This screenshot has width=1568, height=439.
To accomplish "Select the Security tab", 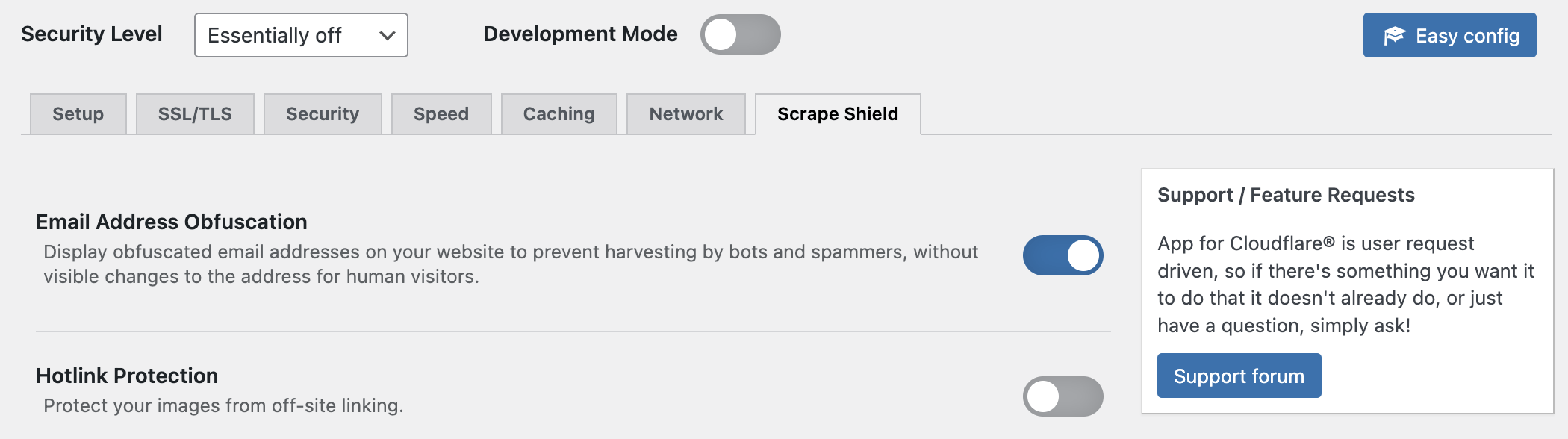I will (x=323, y=114).
